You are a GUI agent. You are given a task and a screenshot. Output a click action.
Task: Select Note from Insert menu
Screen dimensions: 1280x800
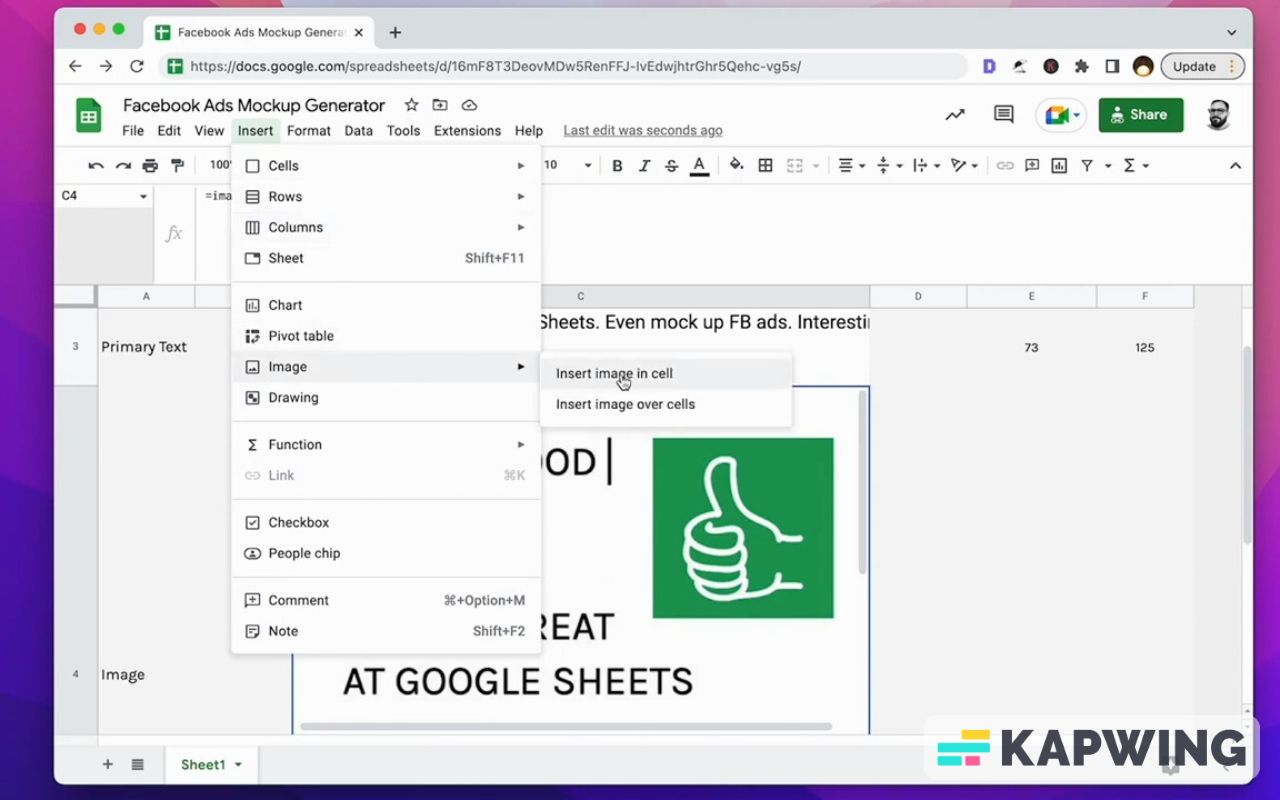(385, 631)
